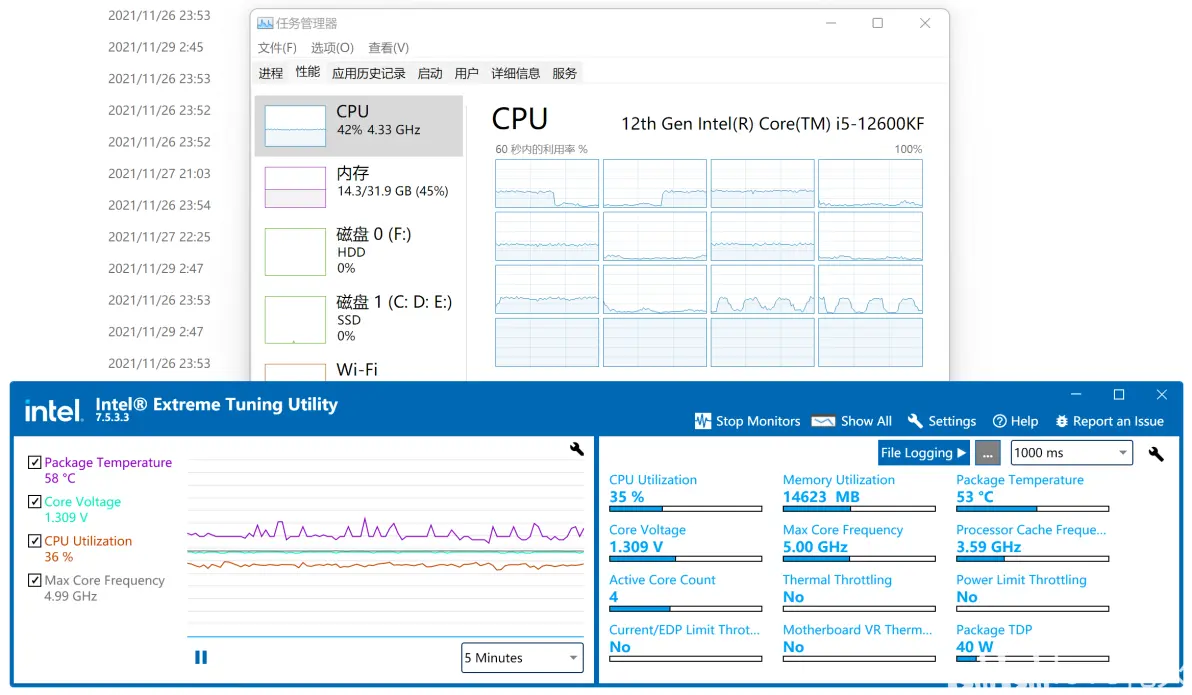Click the Show All graph icon
1192x695 pixels.
tap(823, 421)
